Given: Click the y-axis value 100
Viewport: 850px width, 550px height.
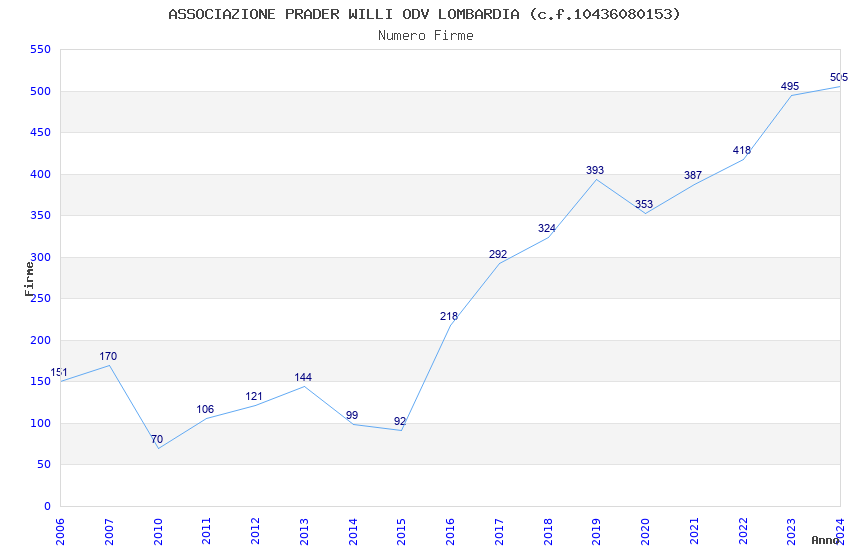Looking at the screenshot, I should click(40, 423).
